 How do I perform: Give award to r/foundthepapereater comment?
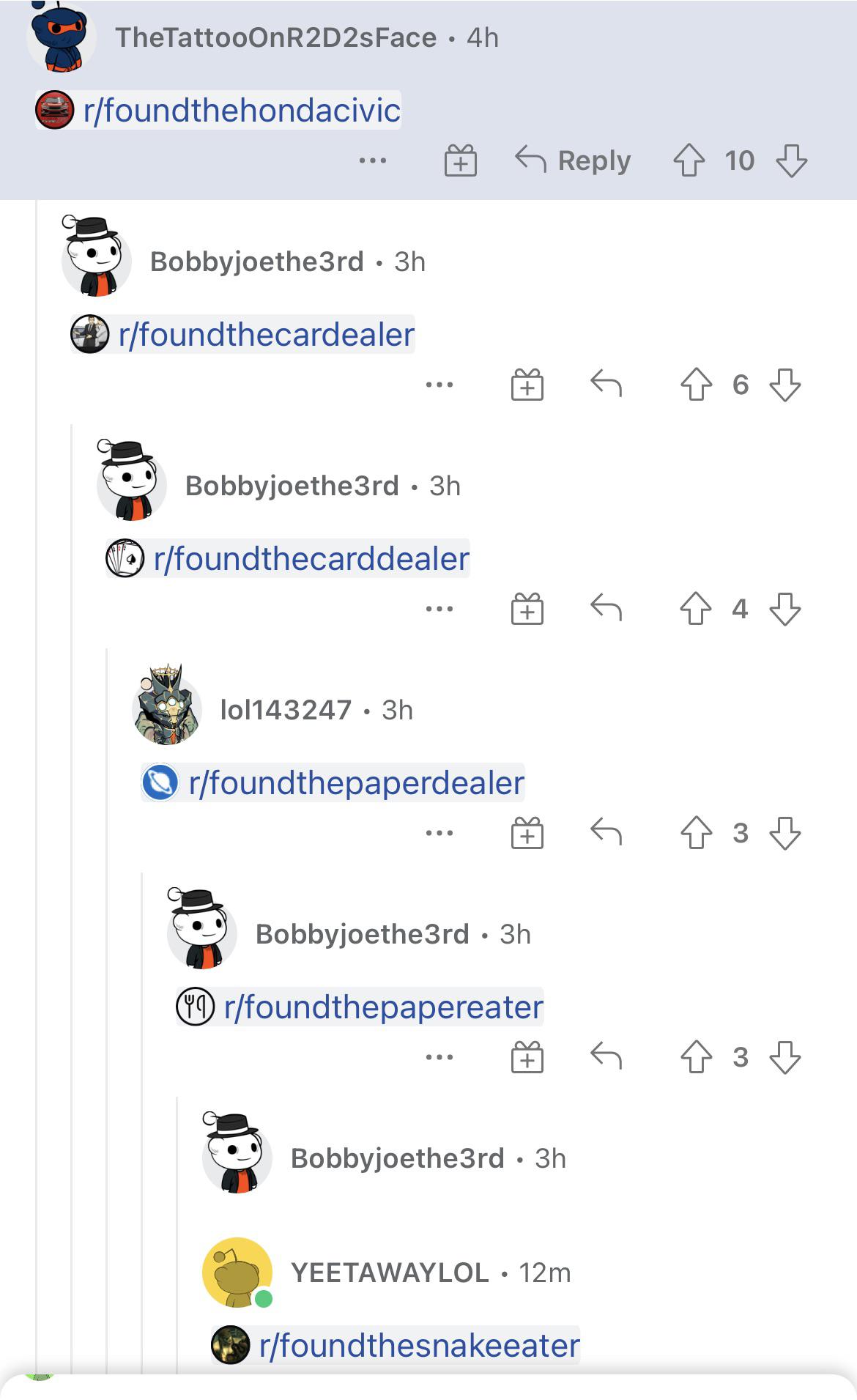click(x=527, y=1056)
